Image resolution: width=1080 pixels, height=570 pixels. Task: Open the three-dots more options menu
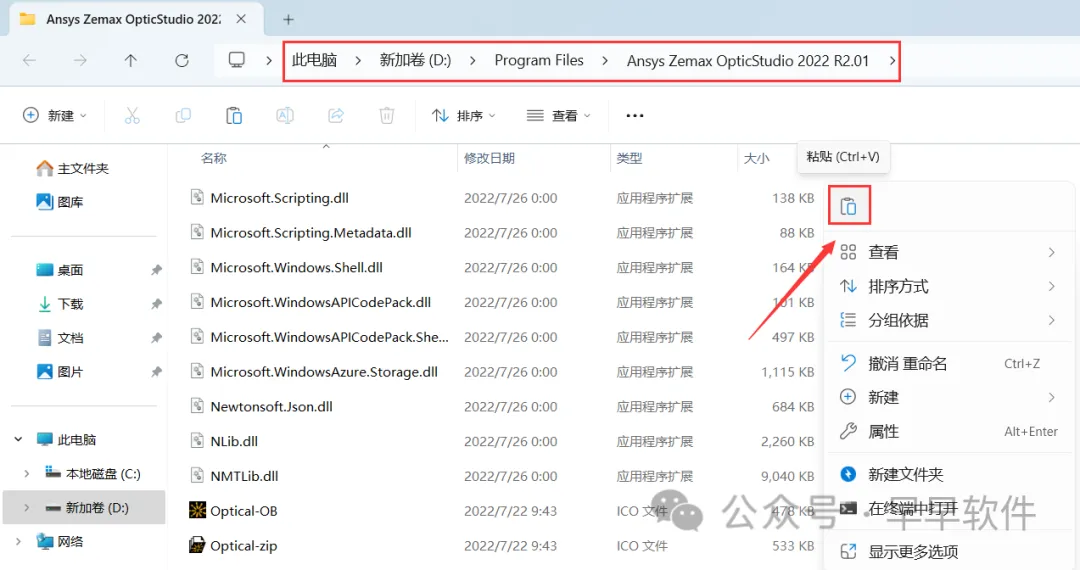(635, 116)
